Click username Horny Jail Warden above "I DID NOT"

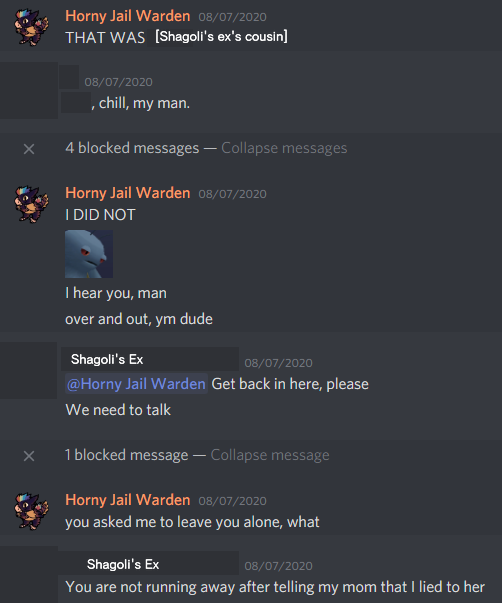(x=128, y=193)
